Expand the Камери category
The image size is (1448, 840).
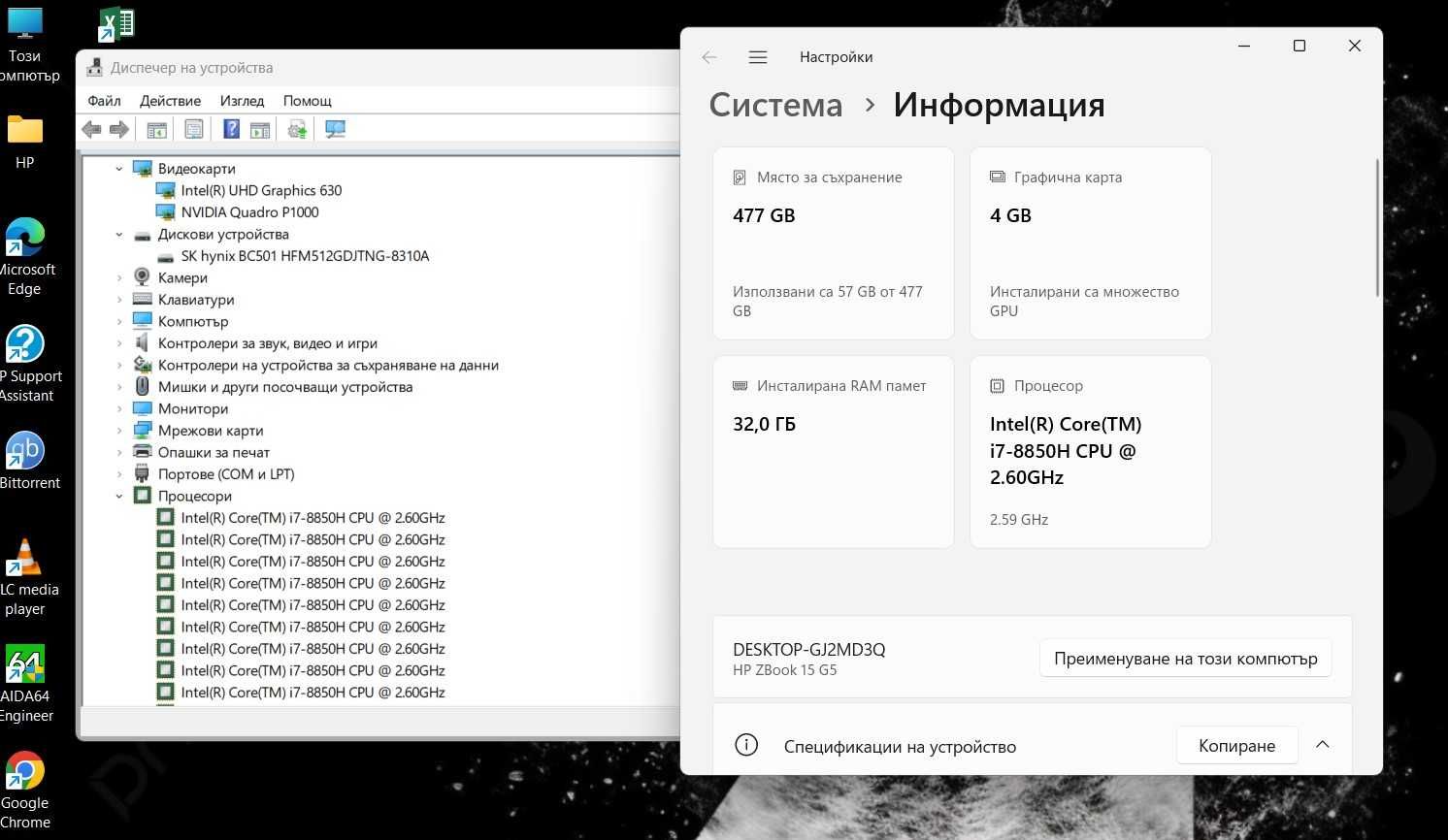[119, 277]
